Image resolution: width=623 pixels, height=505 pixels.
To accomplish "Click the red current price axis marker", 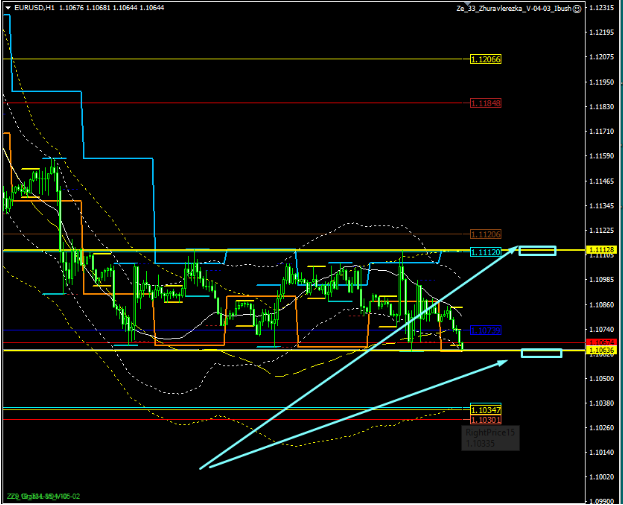I will click(602, 343).
